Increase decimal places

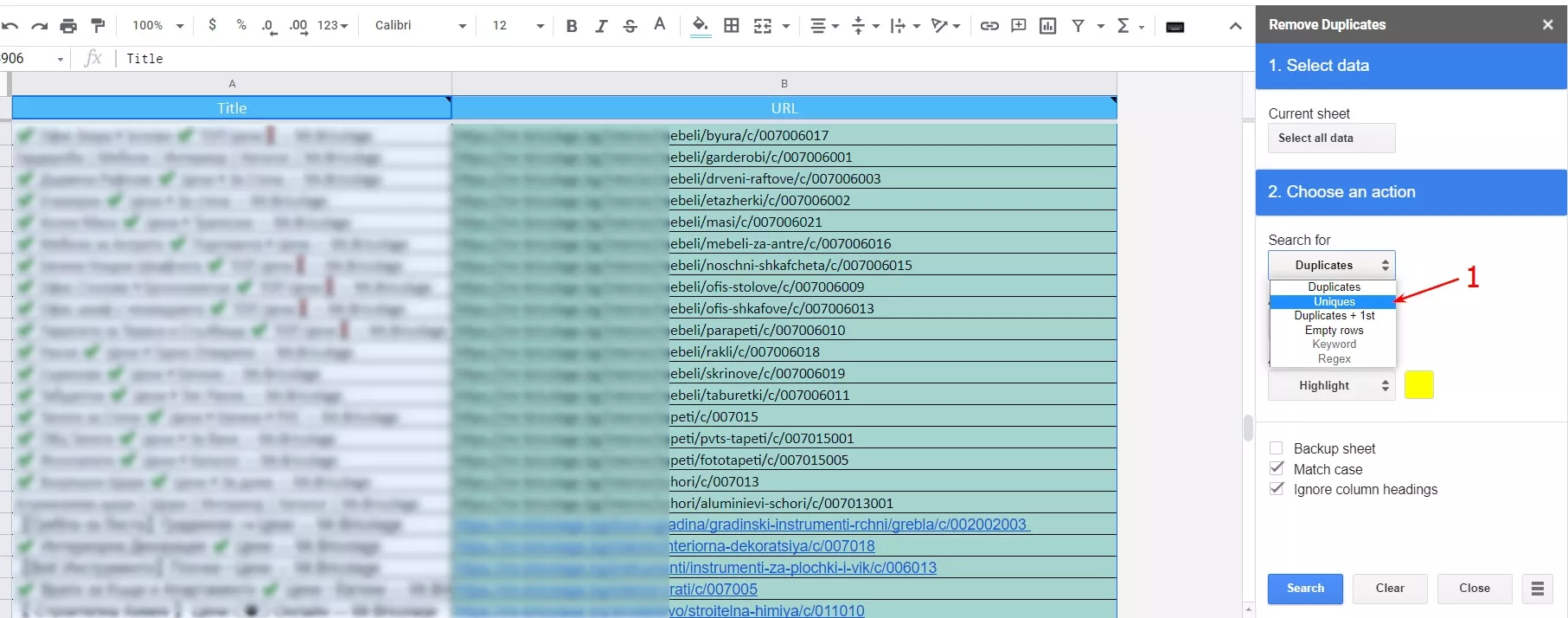click(x=298, y=26)
